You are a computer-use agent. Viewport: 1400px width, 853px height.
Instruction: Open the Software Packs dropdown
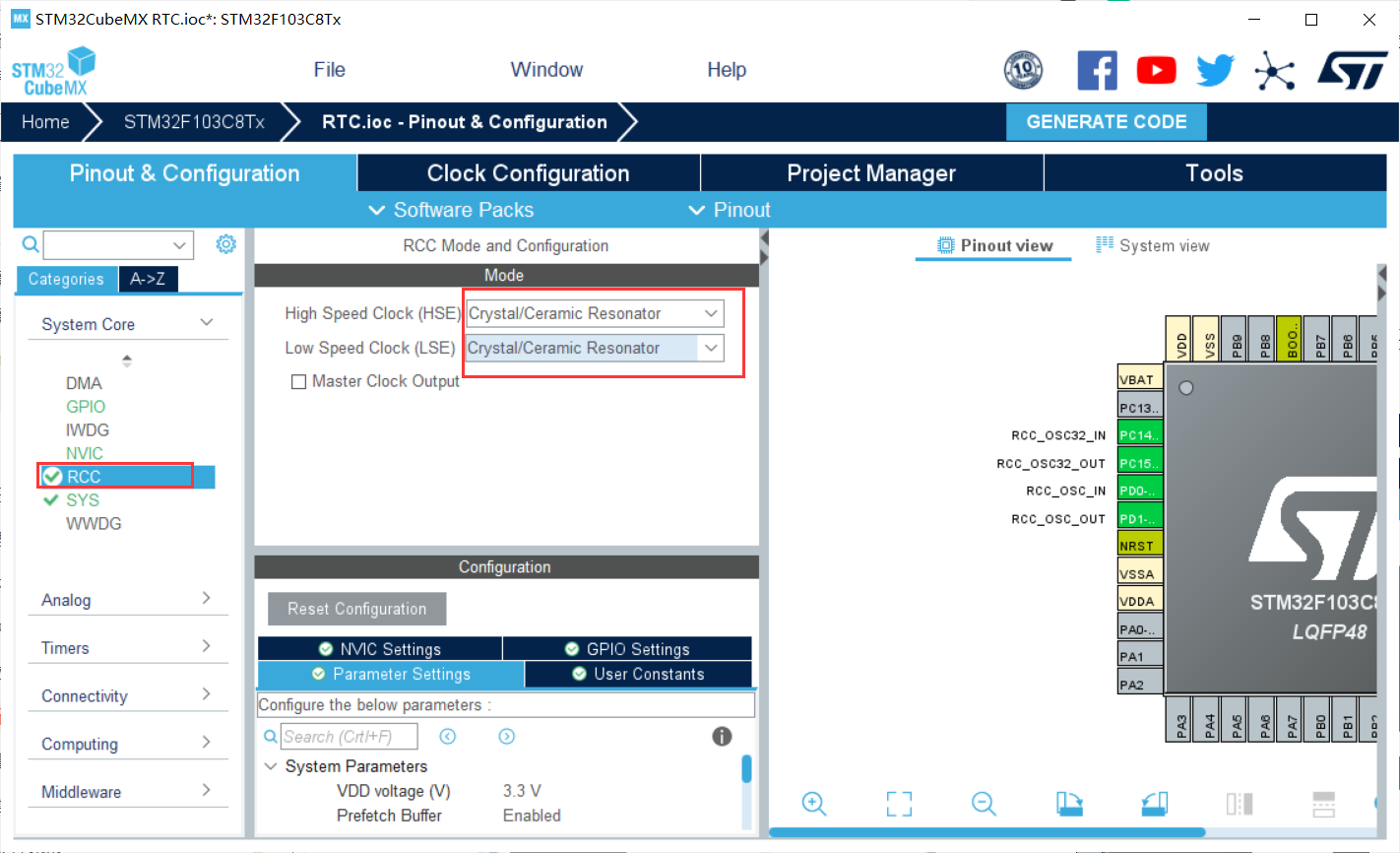coord(450,210)
